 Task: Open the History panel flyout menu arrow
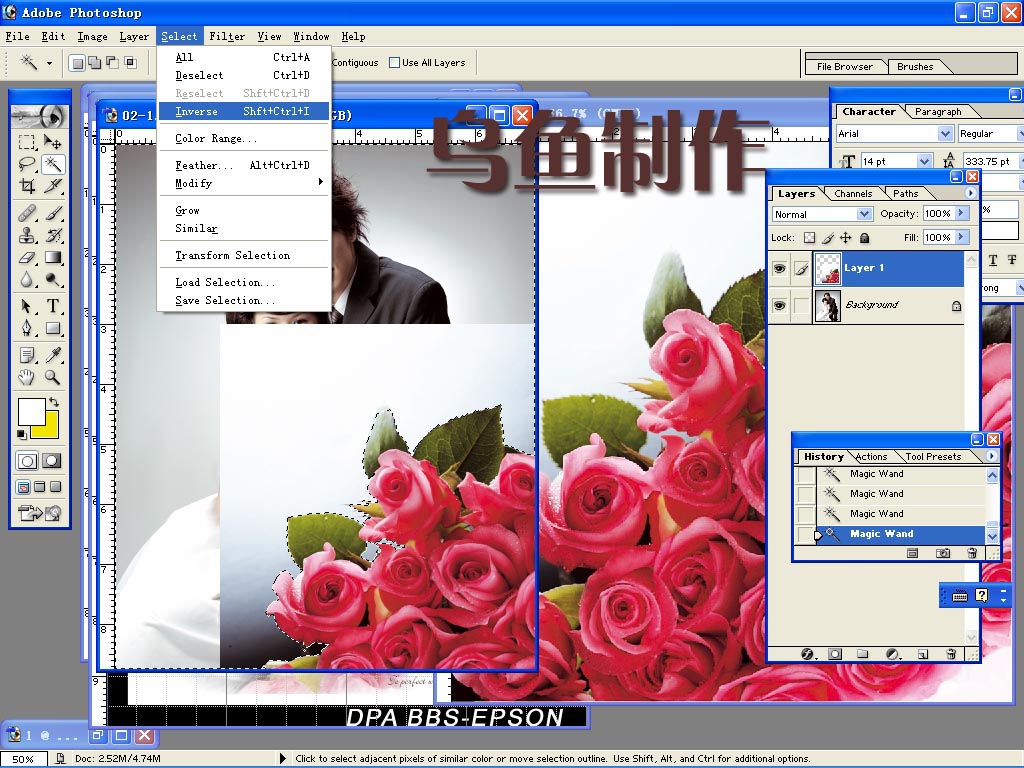pos(992,456)
